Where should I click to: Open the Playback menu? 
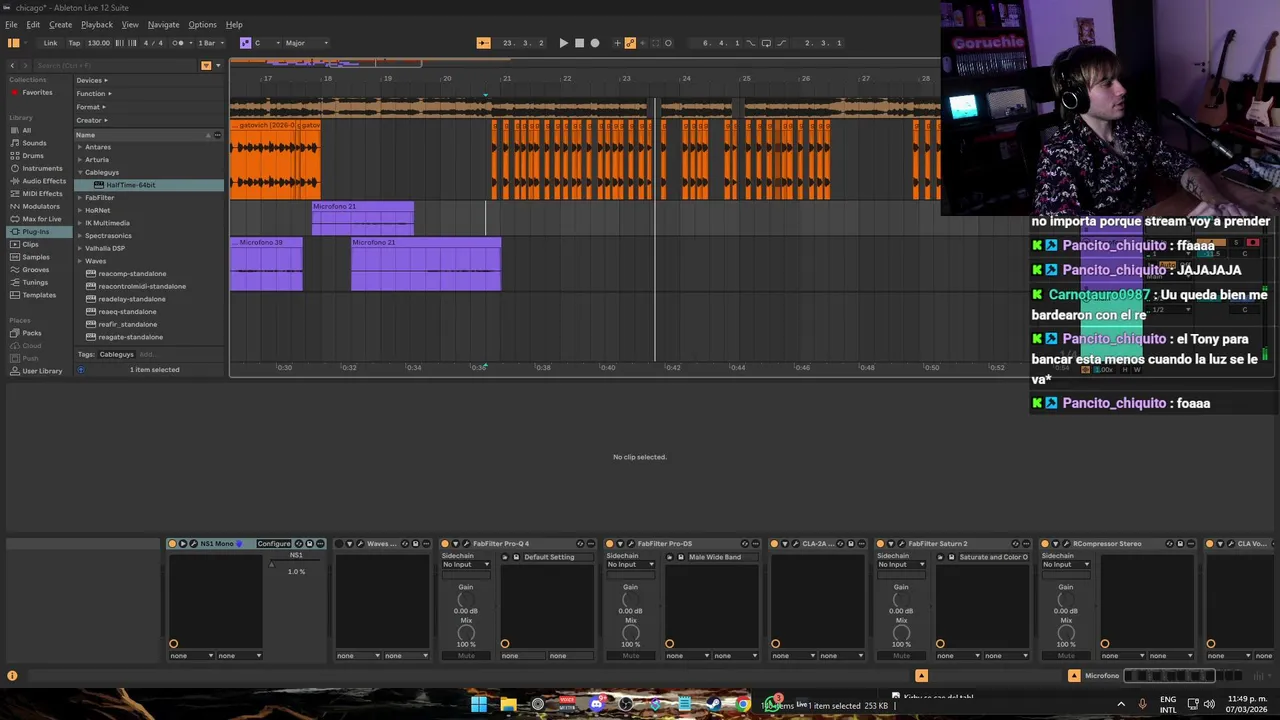click(x=97, y=24)
